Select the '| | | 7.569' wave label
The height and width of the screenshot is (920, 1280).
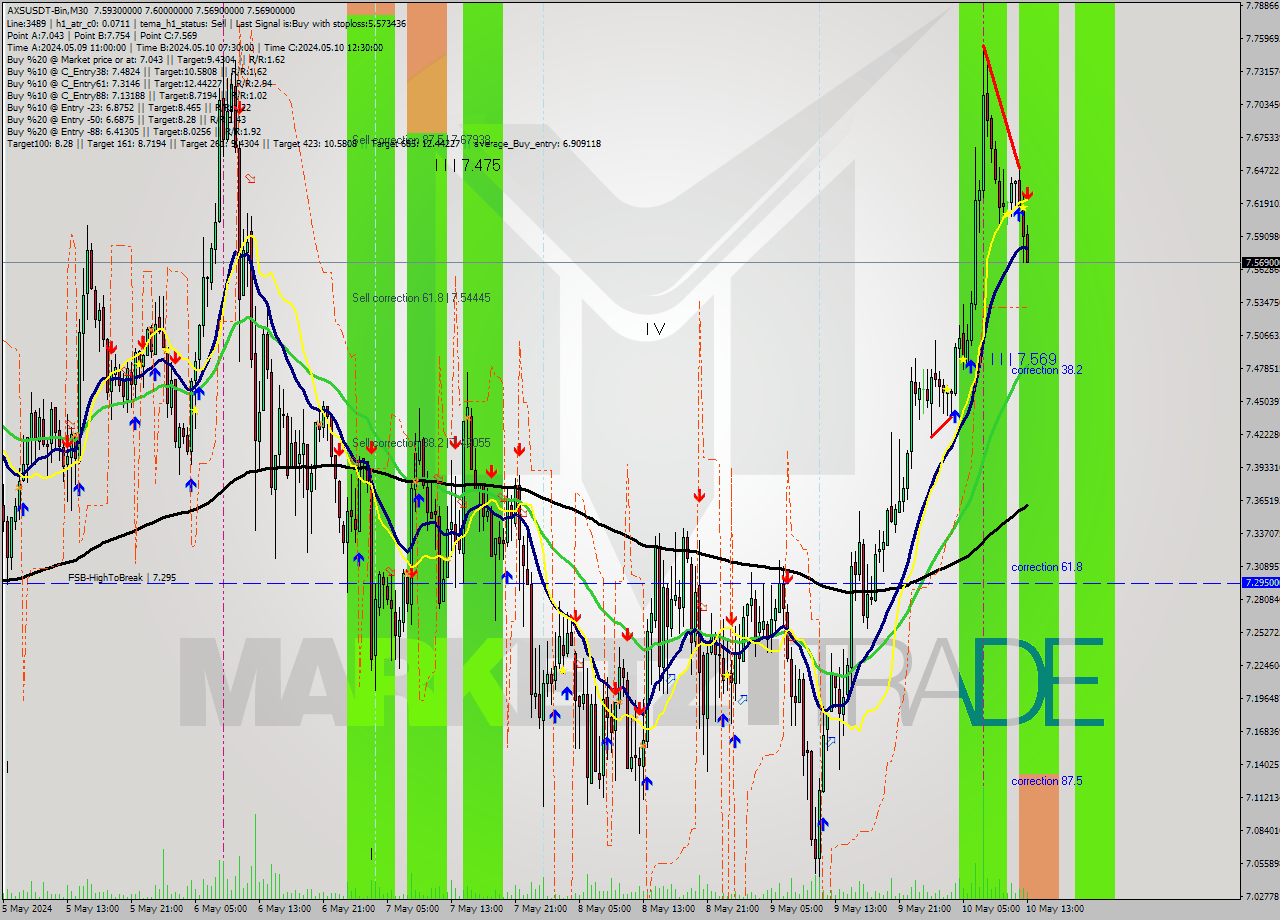(x=1023, y=358)
